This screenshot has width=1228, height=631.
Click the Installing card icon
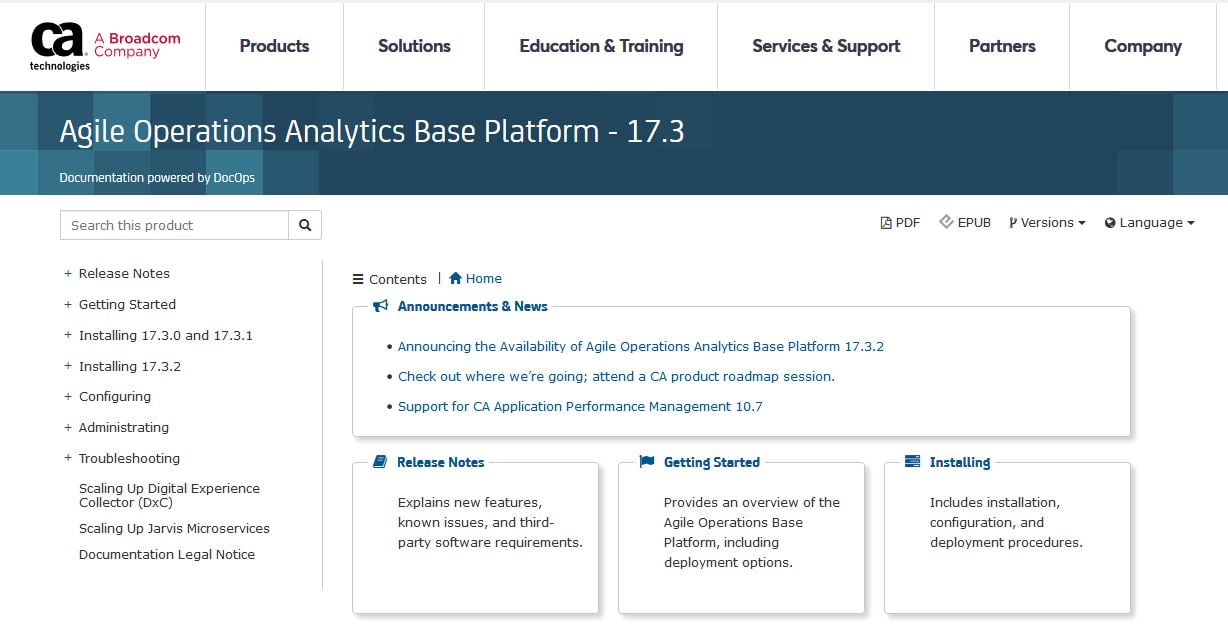pos(912,462)
